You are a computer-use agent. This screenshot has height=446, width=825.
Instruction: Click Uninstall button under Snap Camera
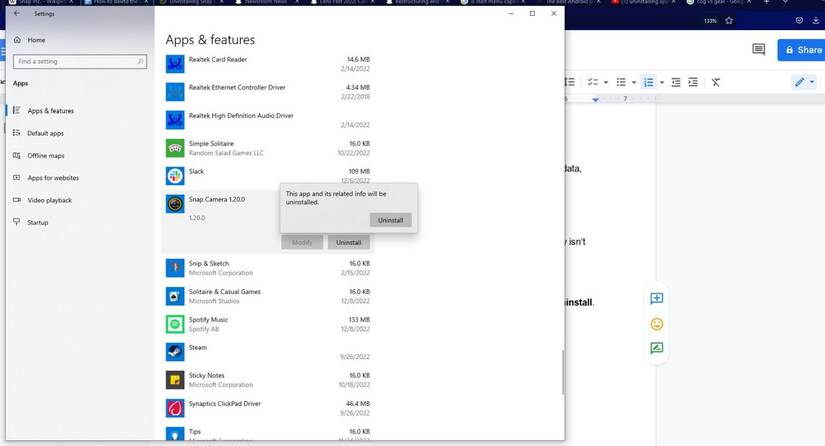348,242
